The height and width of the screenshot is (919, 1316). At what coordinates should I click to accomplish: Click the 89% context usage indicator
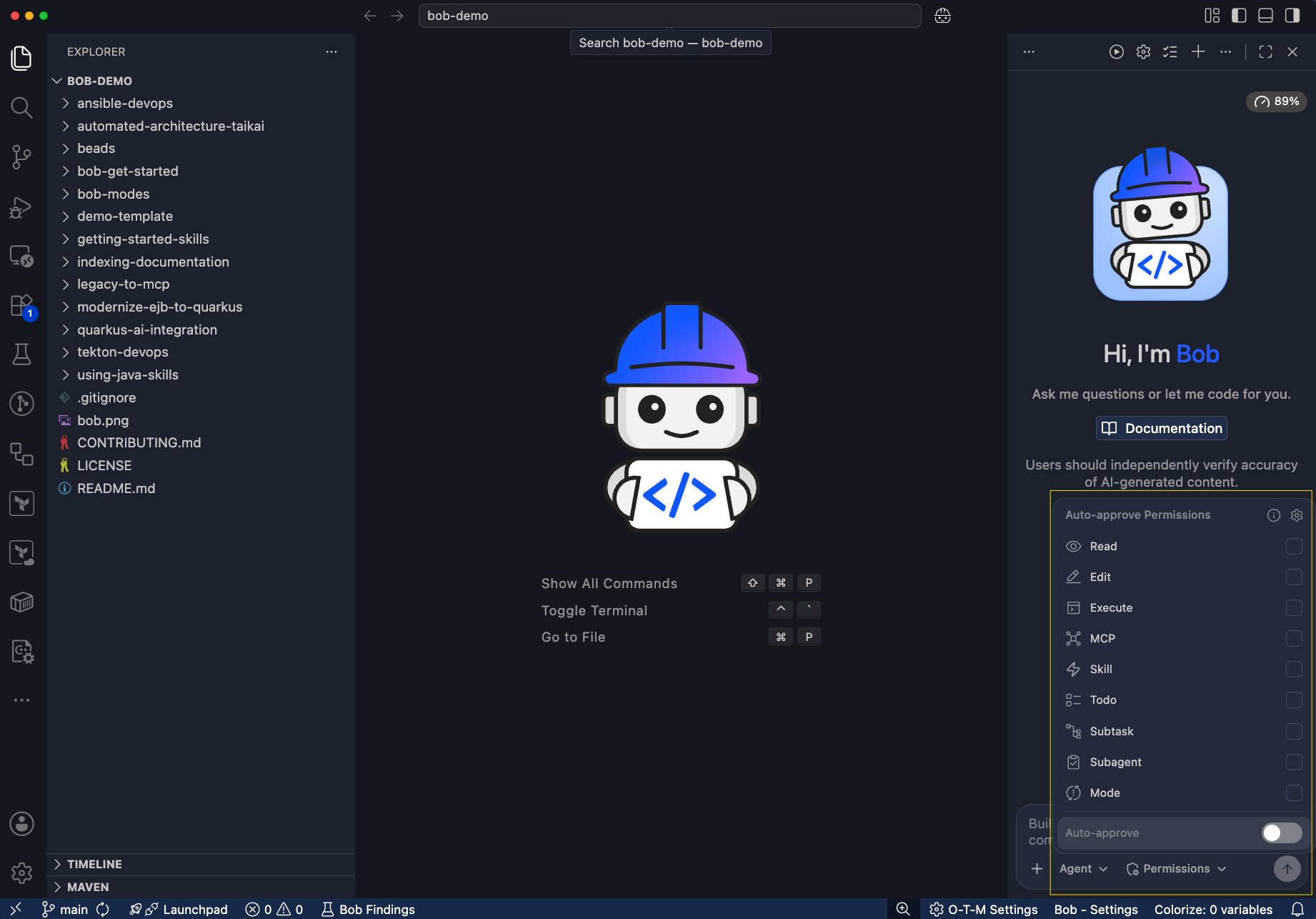pyautogui.click(x=1277, y=101)
